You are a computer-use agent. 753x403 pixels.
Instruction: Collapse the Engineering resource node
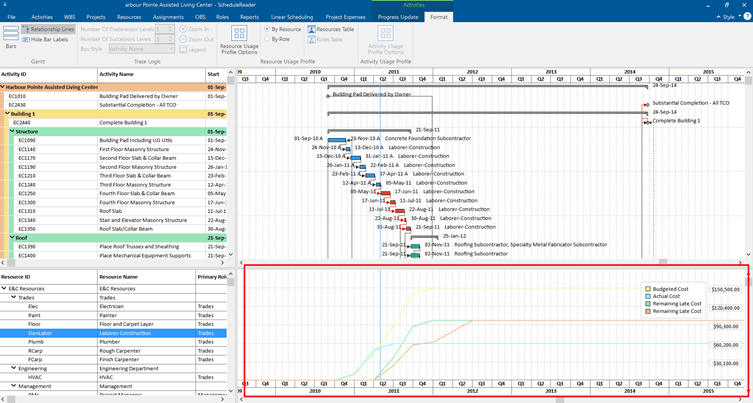coord(13,368)
